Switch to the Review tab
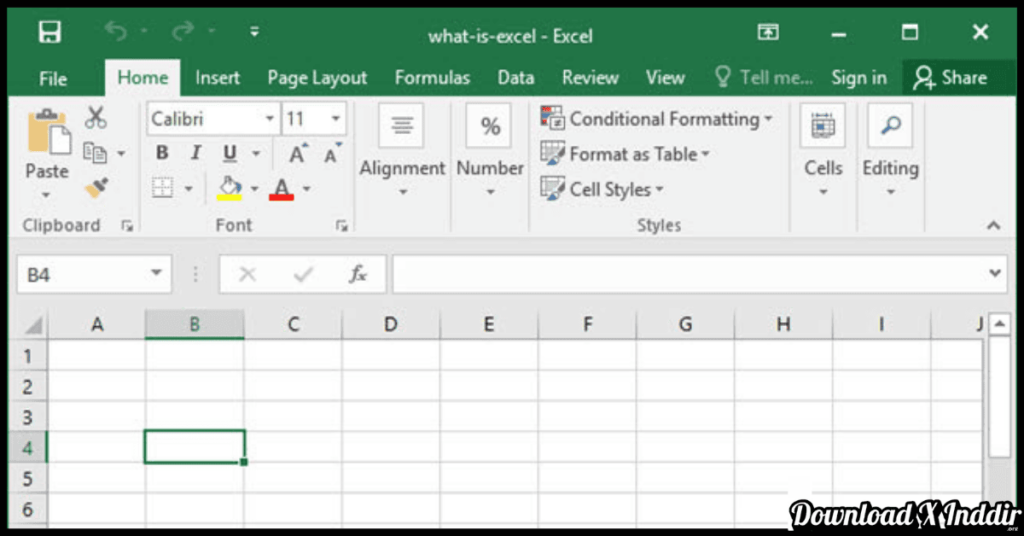Image resolution: width=1024 pixels, height=536 pixels. (590, 78)
